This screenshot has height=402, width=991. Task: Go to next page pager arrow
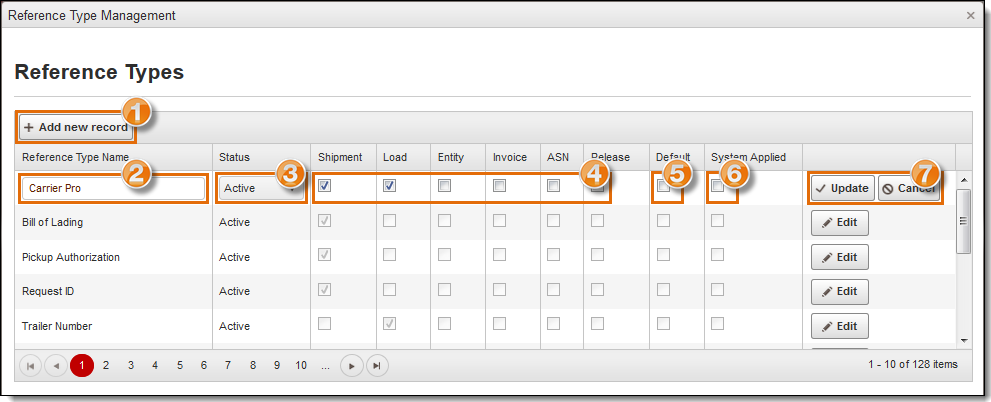(x=351, y=366)
